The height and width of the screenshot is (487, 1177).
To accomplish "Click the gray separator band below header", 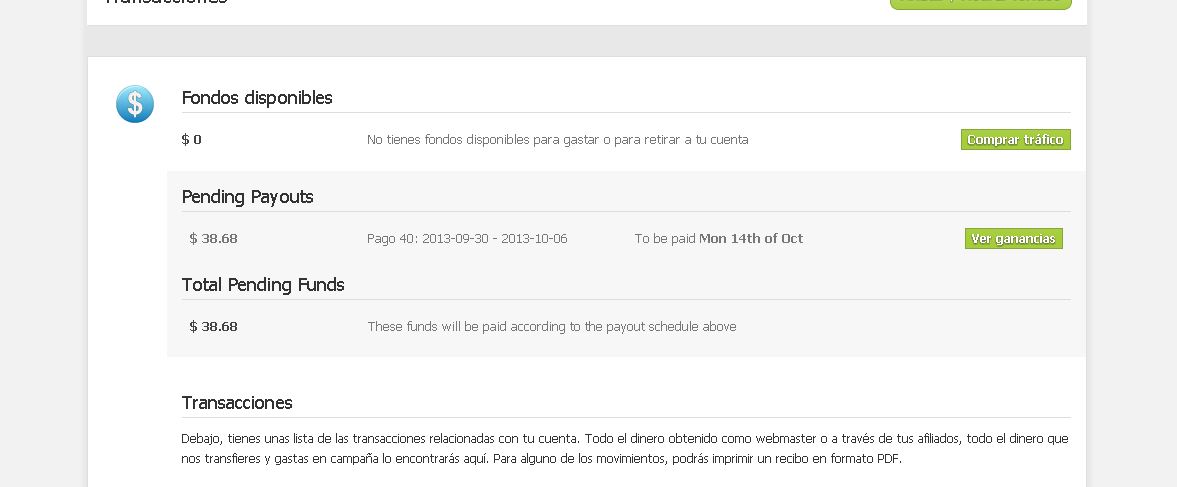I will point(586,41).
